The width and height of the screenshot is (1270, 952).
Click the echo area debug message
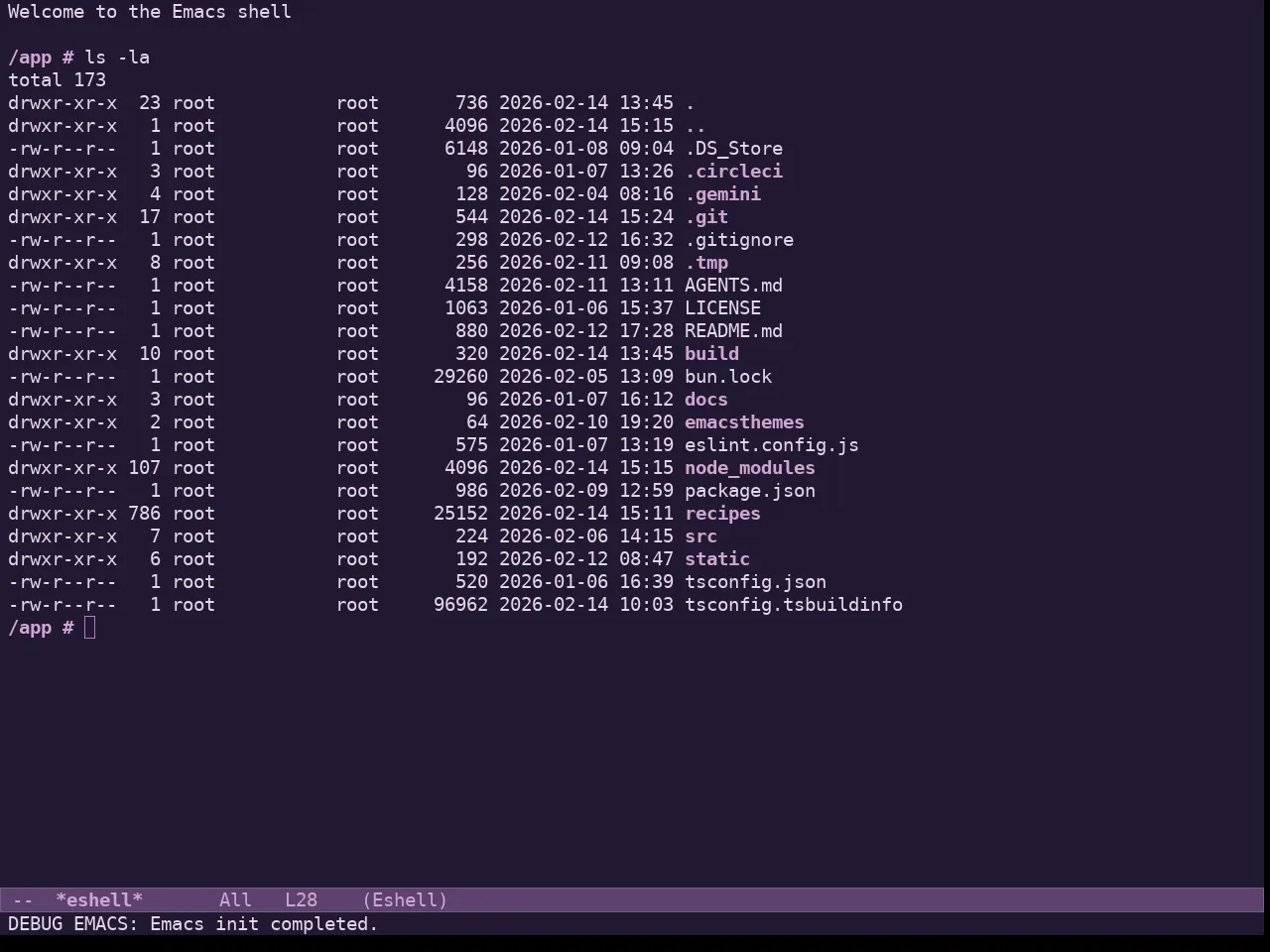[193, 924]
